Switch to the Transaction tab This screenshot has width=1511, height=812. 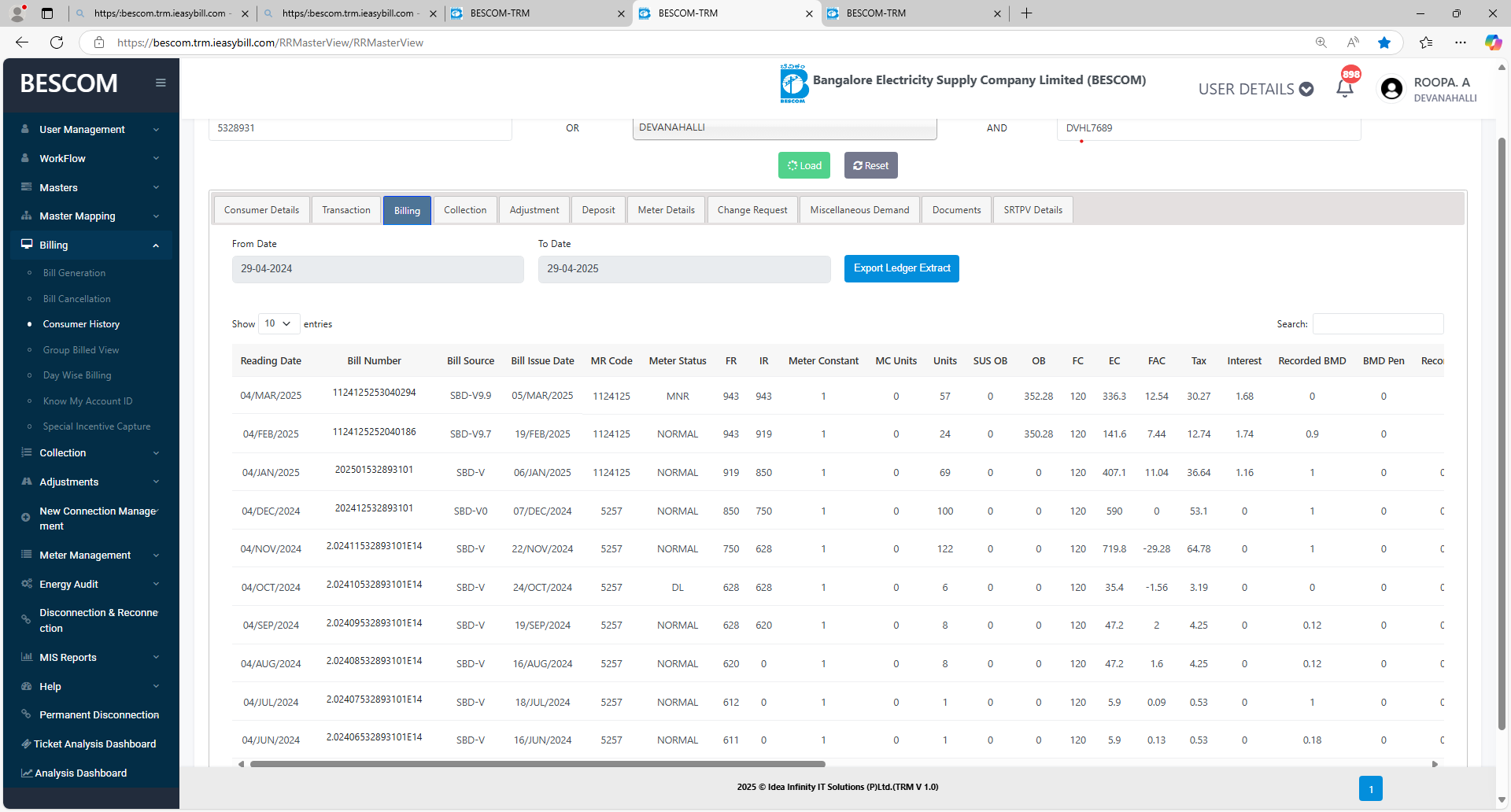click(346, 210)
